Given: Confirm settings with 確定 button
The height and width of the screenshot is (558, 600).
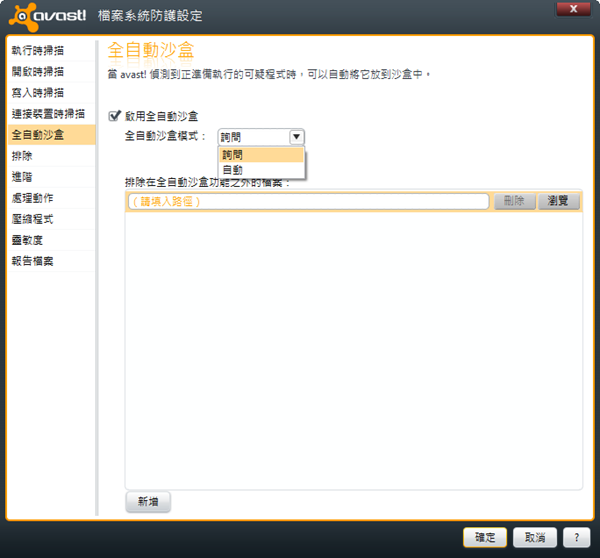Looking at the screenshot, I should click(485, 537).
